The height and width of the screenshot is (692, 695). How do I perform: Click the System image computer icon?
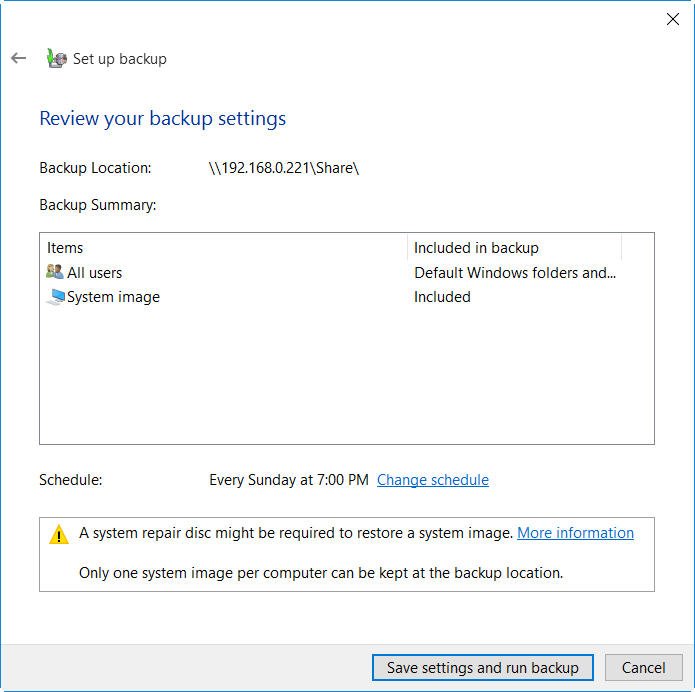(x=56, y=296)
